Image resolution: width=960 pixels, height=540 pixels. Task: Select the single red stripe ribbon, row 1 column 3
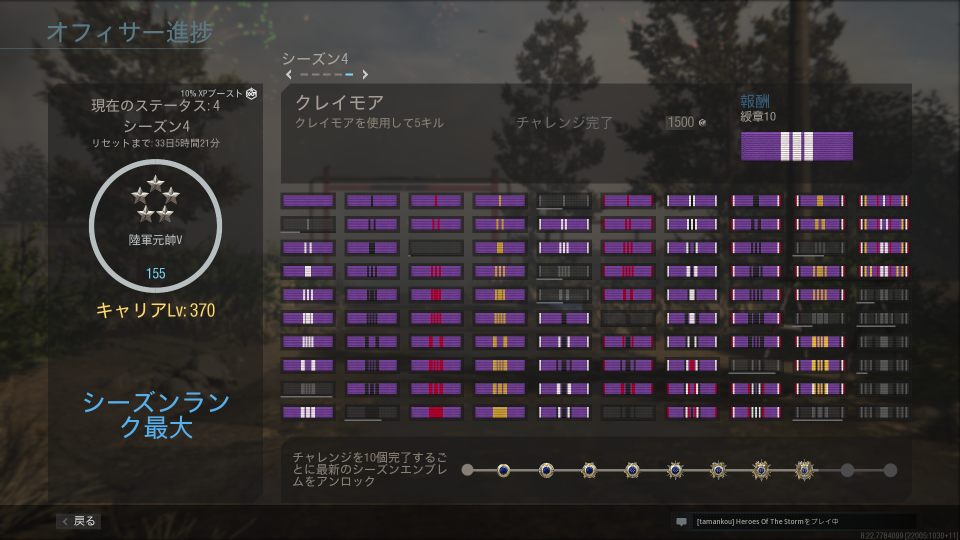click(436, 201)
